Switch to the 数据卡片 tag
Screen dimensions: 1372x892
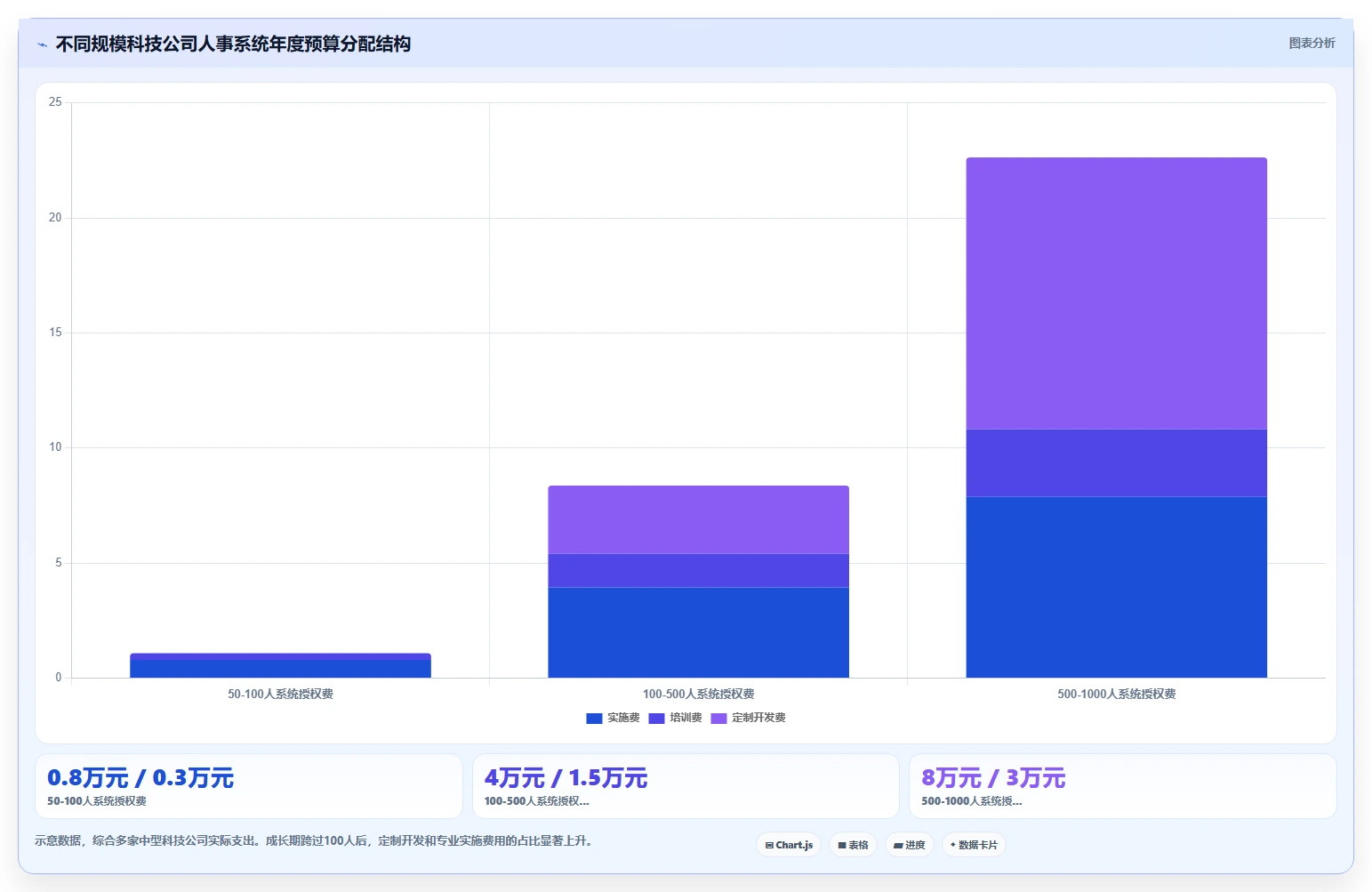(x=974, y=845)
